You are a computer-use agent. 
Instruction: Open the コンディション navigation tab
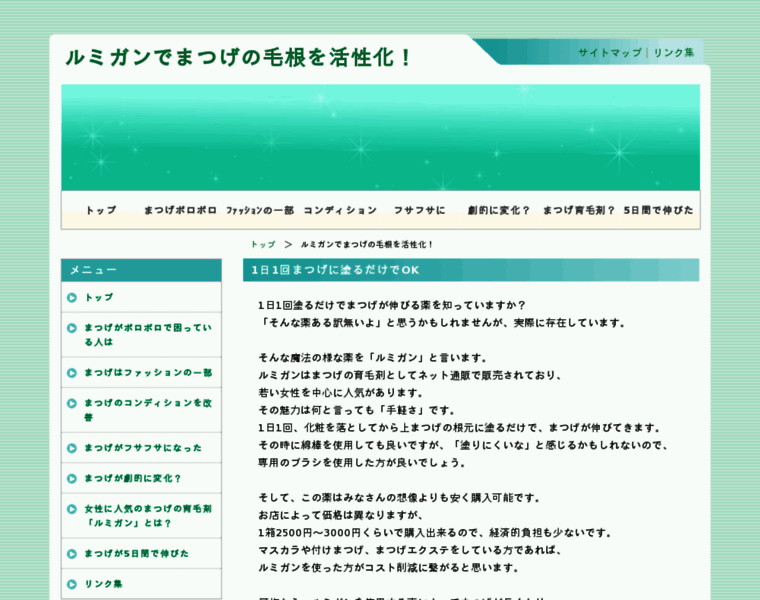(340, 210)
